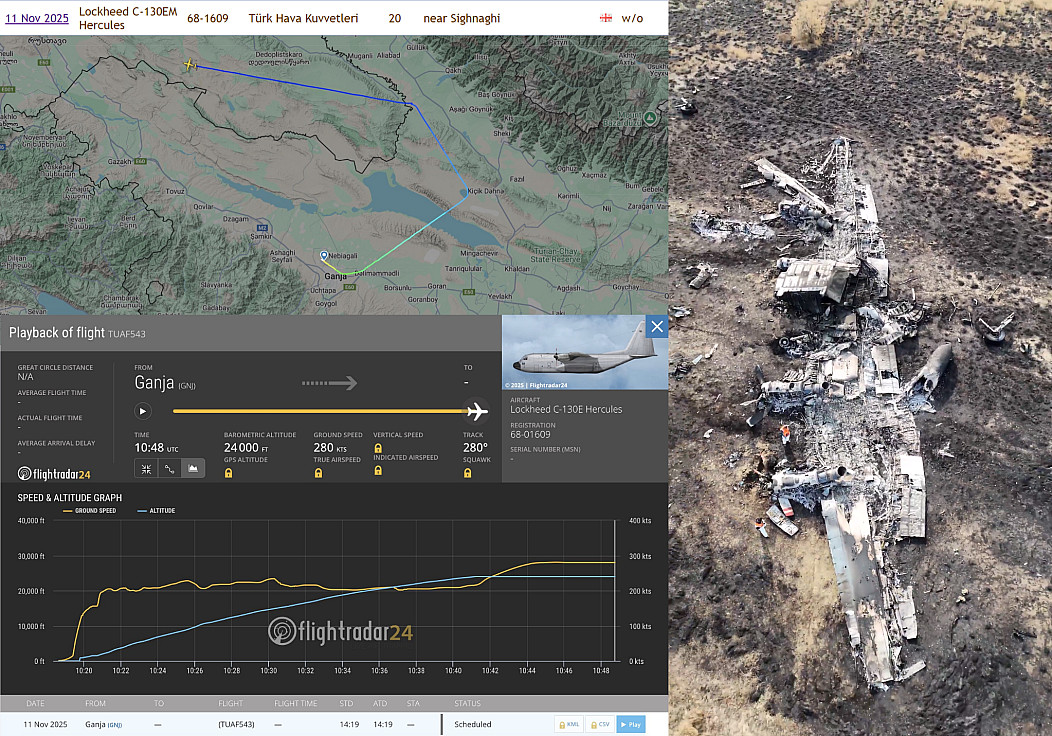Click the vertical speed lock icon
This screenshot has height=736, width=1052.
[x=378, y=449]
